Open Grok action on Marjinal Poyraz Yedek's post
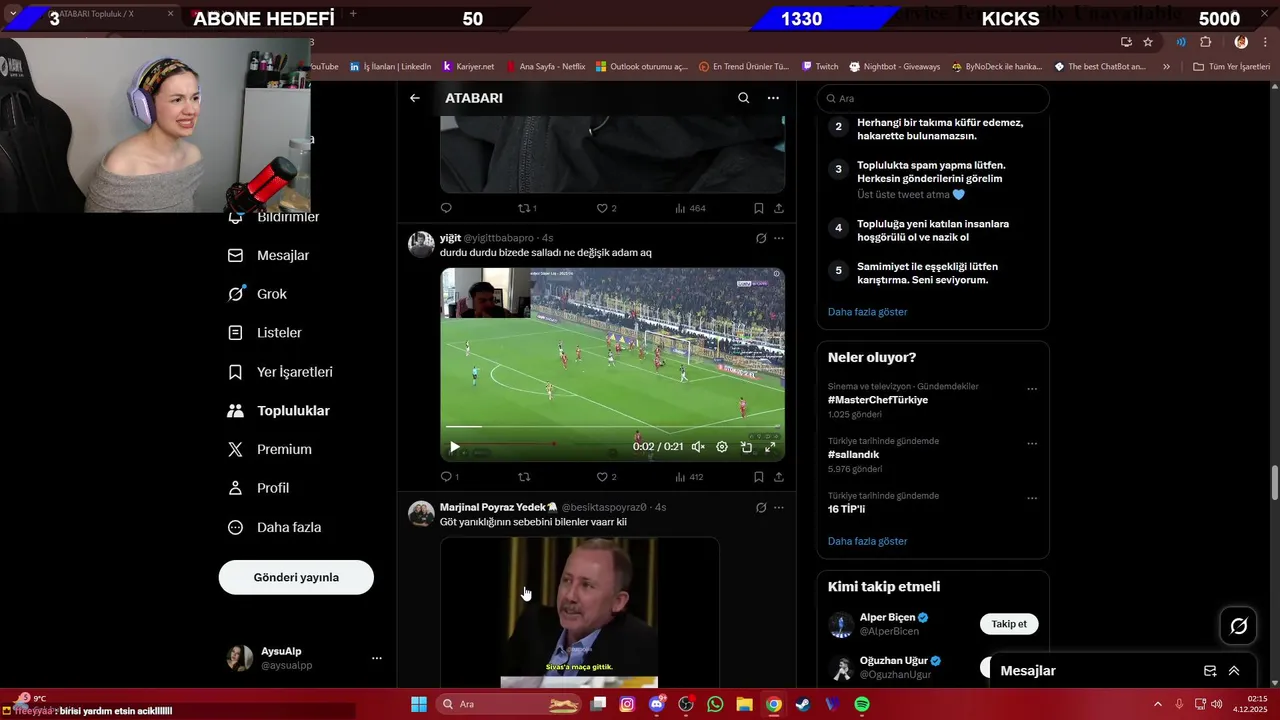Viewport: 1280px width, 720px height. tap(761, 507)
